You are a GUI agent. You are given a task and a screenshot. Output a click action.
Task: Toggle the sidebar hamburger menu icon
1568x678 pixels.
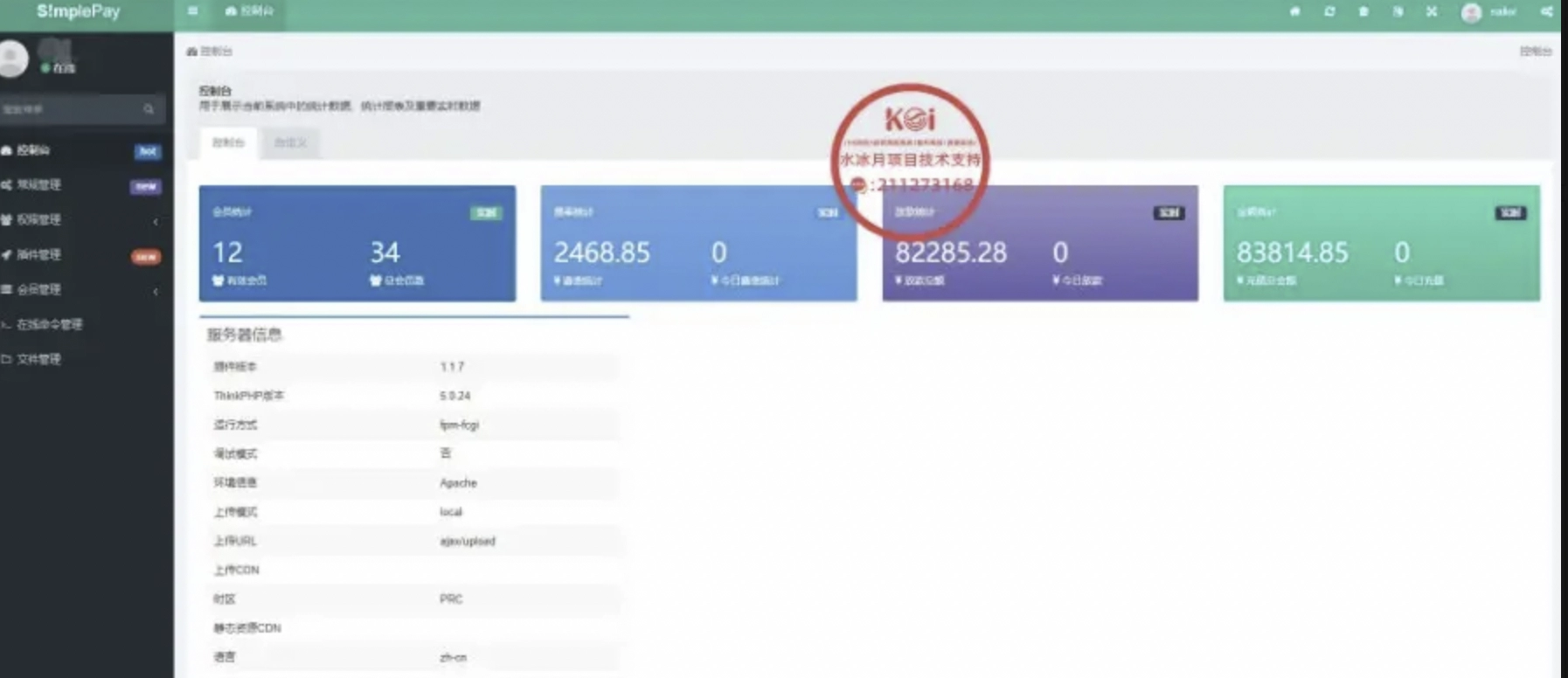pos(192,10)
